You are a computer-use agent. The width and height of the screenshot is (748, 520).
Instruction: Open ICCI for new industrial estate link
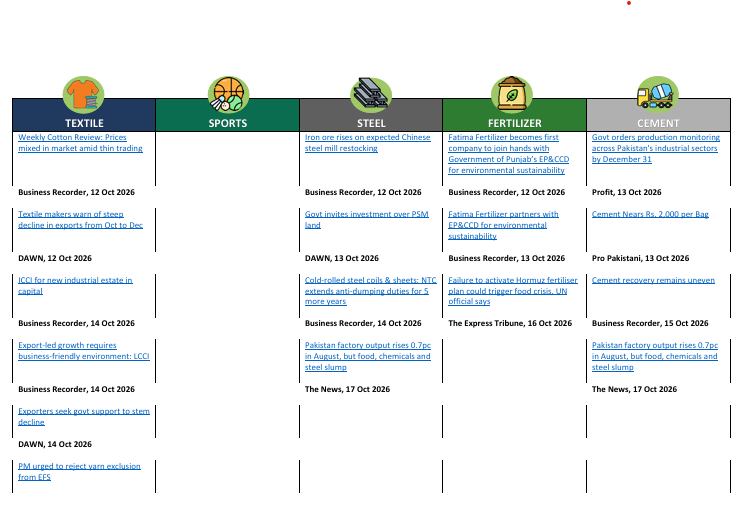[x=75, y=285]
